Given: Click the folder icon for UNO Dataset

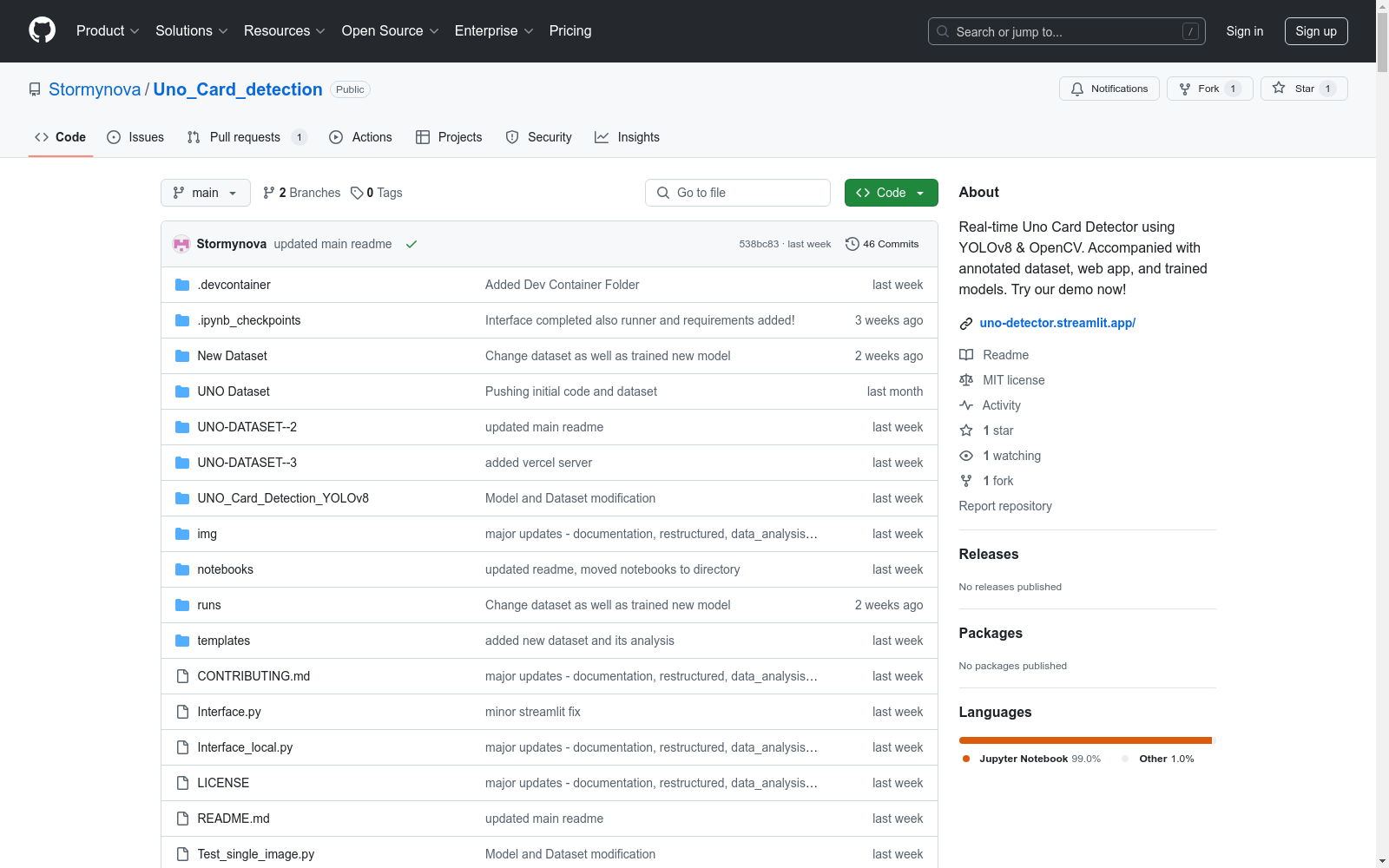Looking at the screenshot, I should (x=182, y=391).
